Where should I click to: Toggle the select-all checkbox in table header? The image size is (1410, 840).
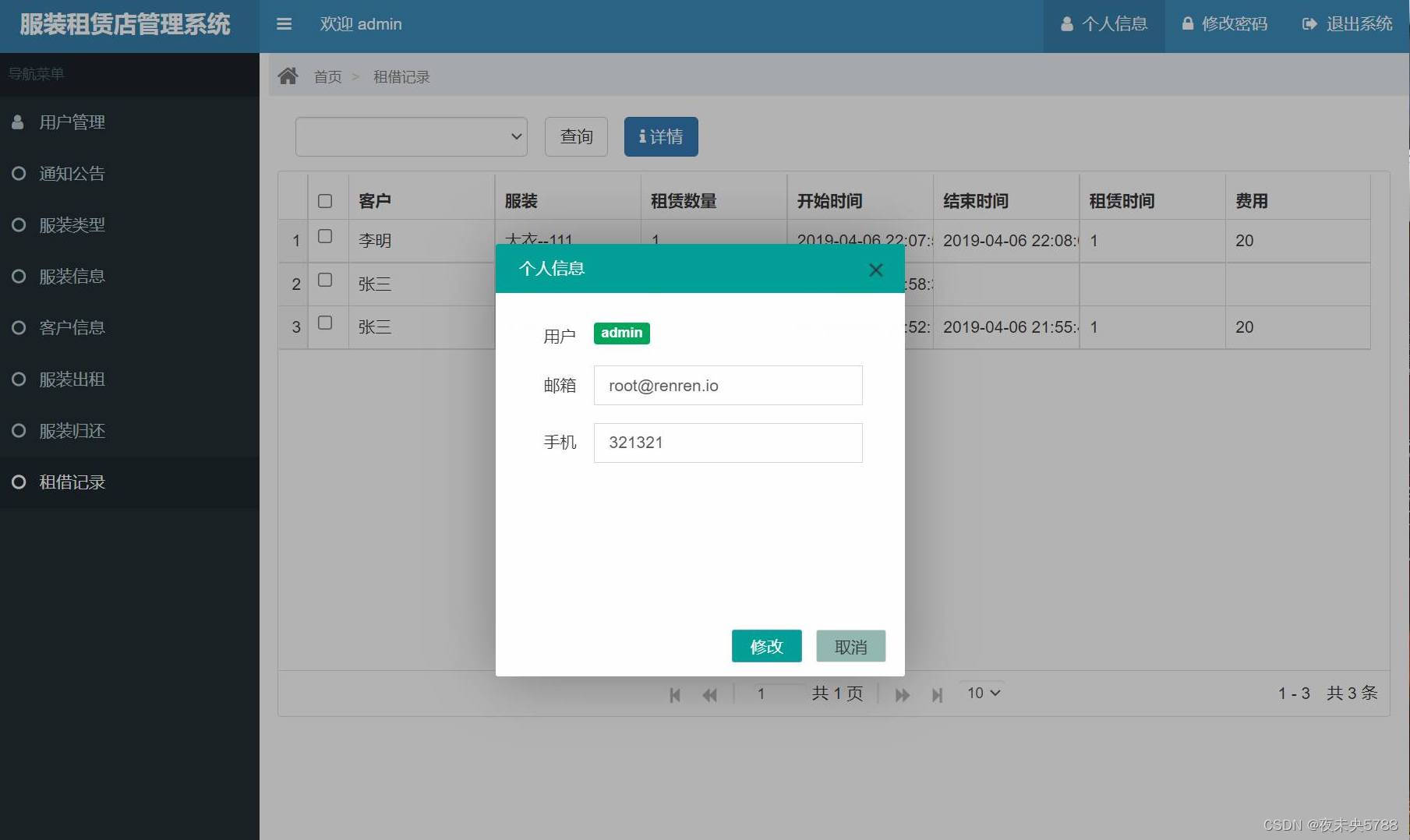pyautogui.click(x=325, y=201)
